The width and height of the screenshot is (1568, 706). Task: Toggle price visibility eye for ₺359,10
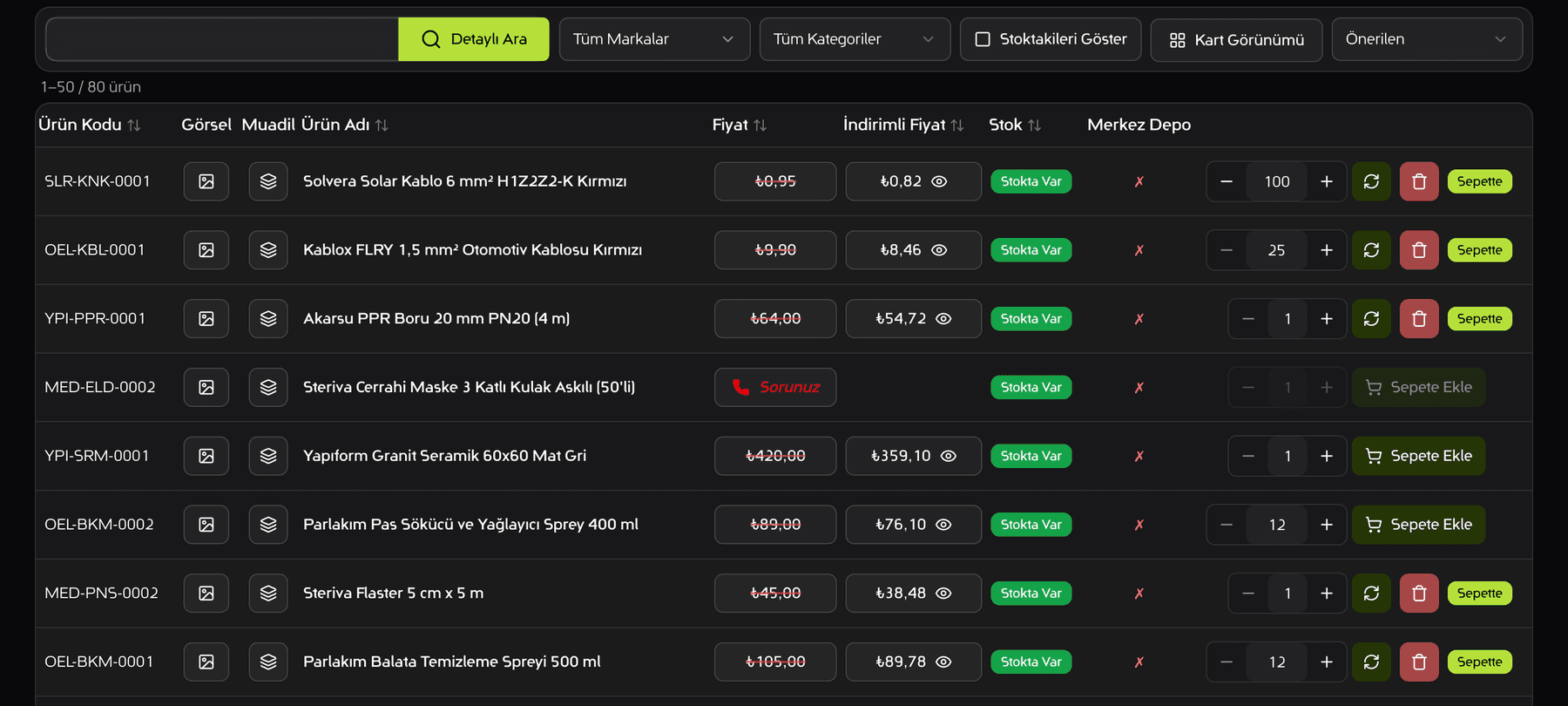pyautogui.click(x=949, y=456)
